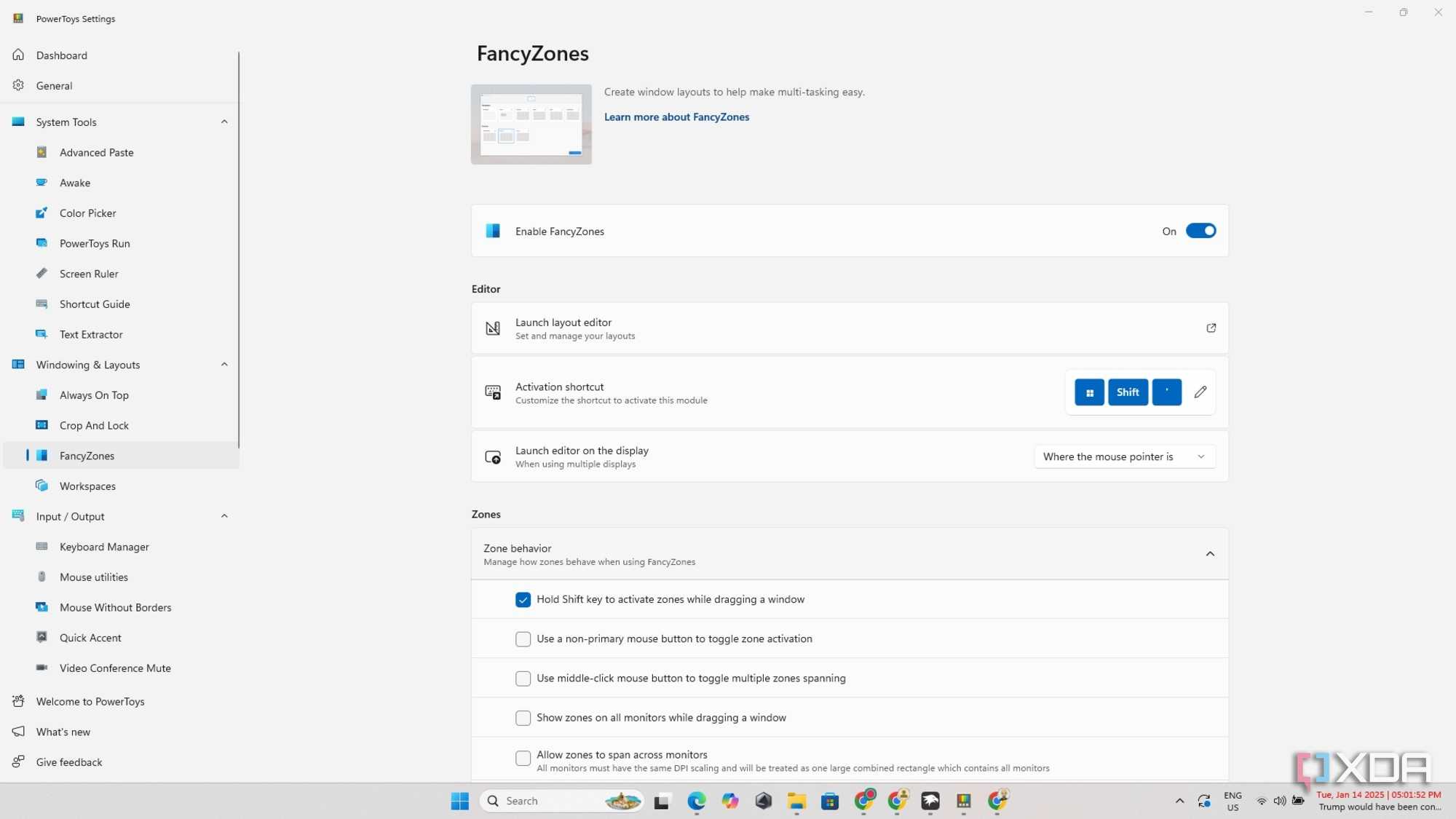Open Windows Start menu
This screenshot has width=1456, height=819.
[459, 801]
